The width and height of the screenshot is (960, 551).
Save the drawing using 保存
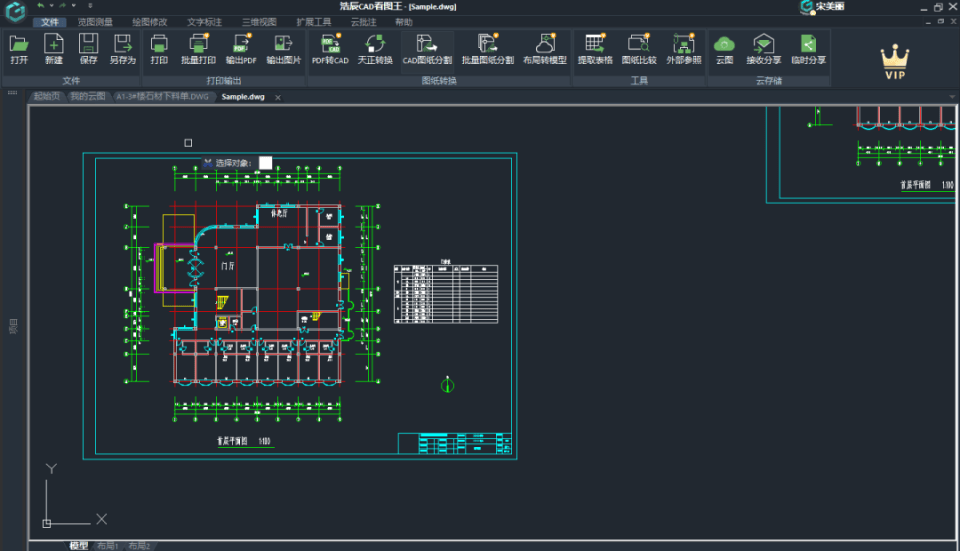tap(88, 49)
